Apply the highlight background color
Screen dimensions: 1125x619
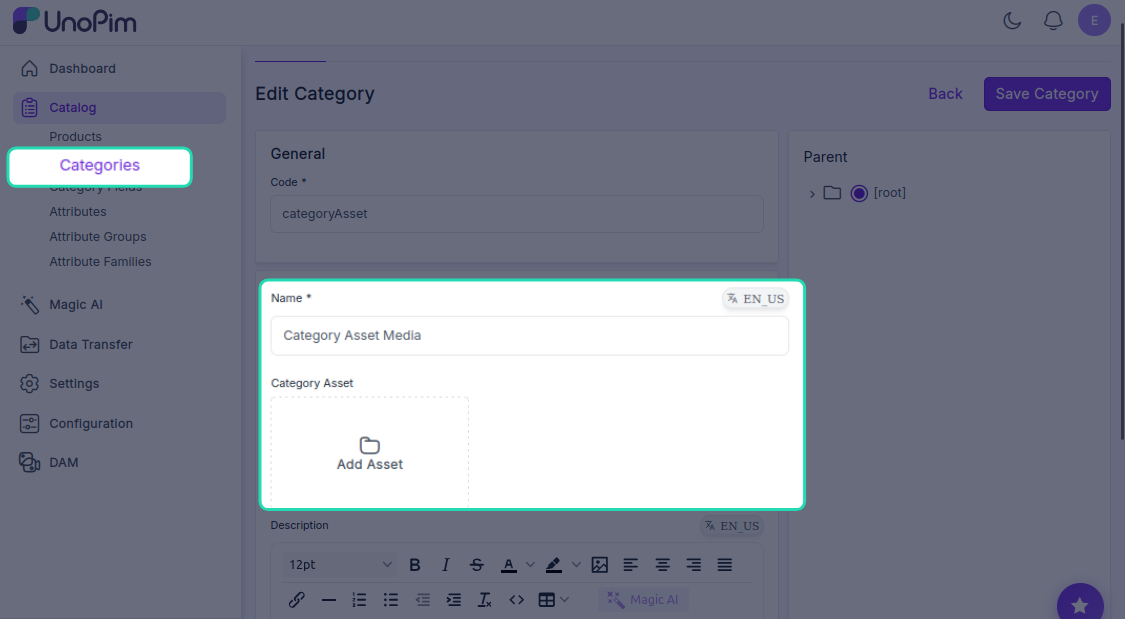pos(553,565)
